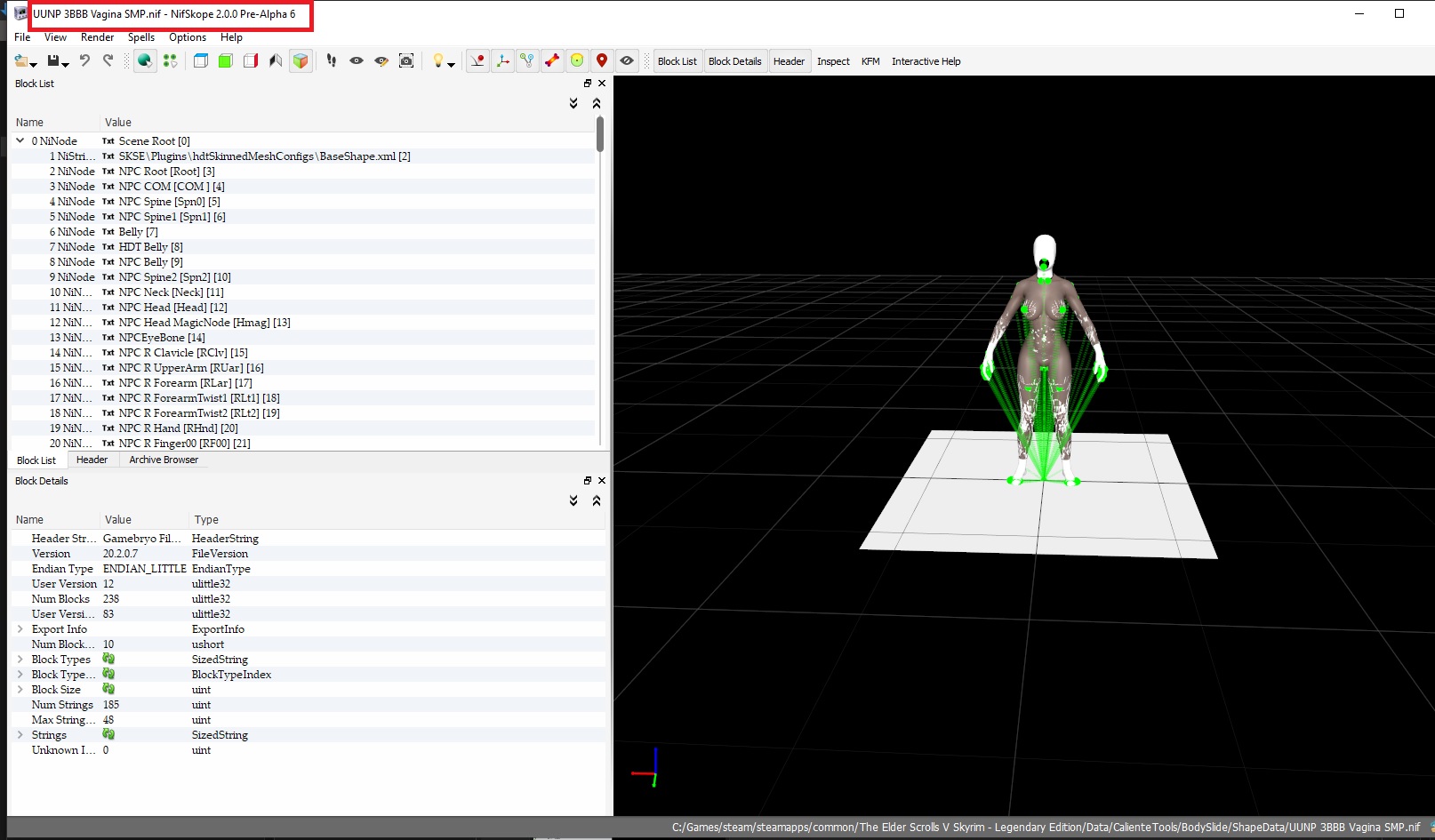Click the green refresh icon on Strings row
1435x840 pixels.
tap(108, 734)
